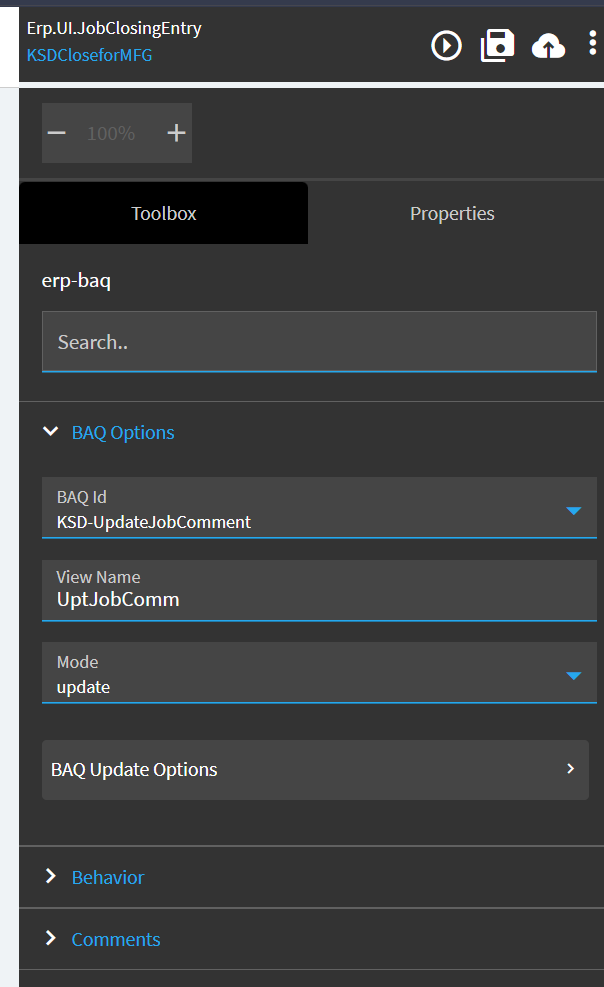
Task: Click the View Name text field
Action: click(x=319, y=600)
